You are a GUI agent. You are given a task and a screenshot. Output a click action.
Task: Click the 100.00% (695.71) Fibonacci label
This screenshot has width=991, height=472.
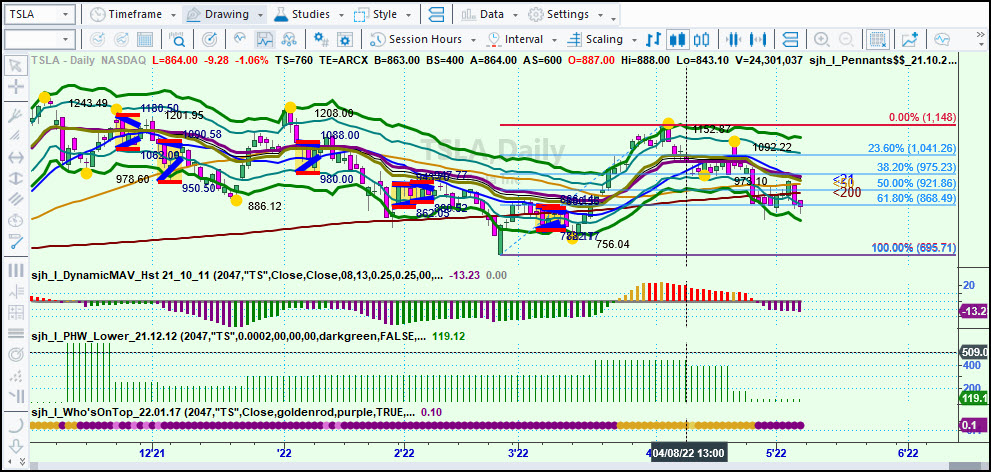(x=914, y=248)
